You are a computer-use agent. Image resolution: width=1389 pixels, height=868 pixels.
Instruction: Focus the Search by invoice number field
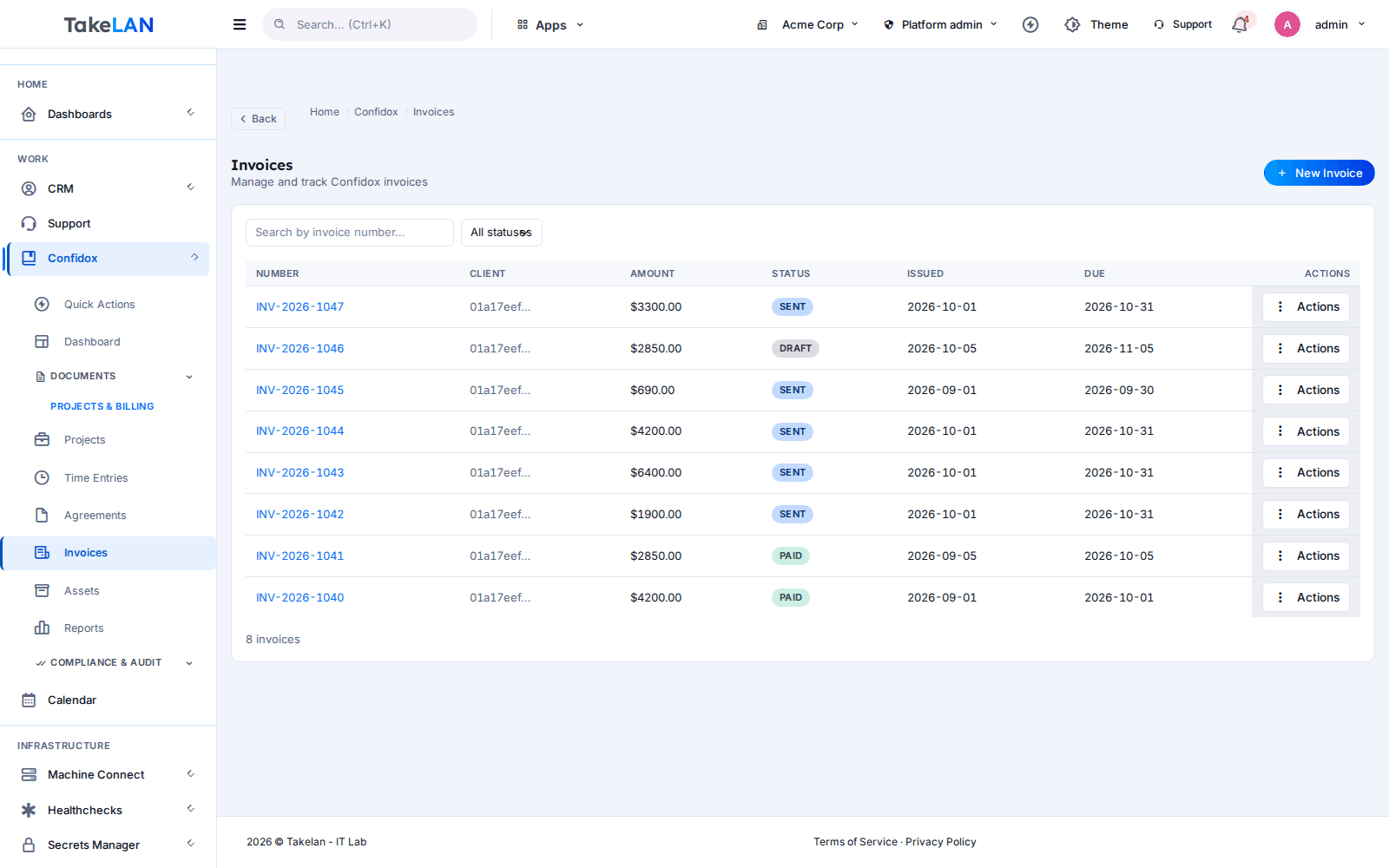(350, 233)
